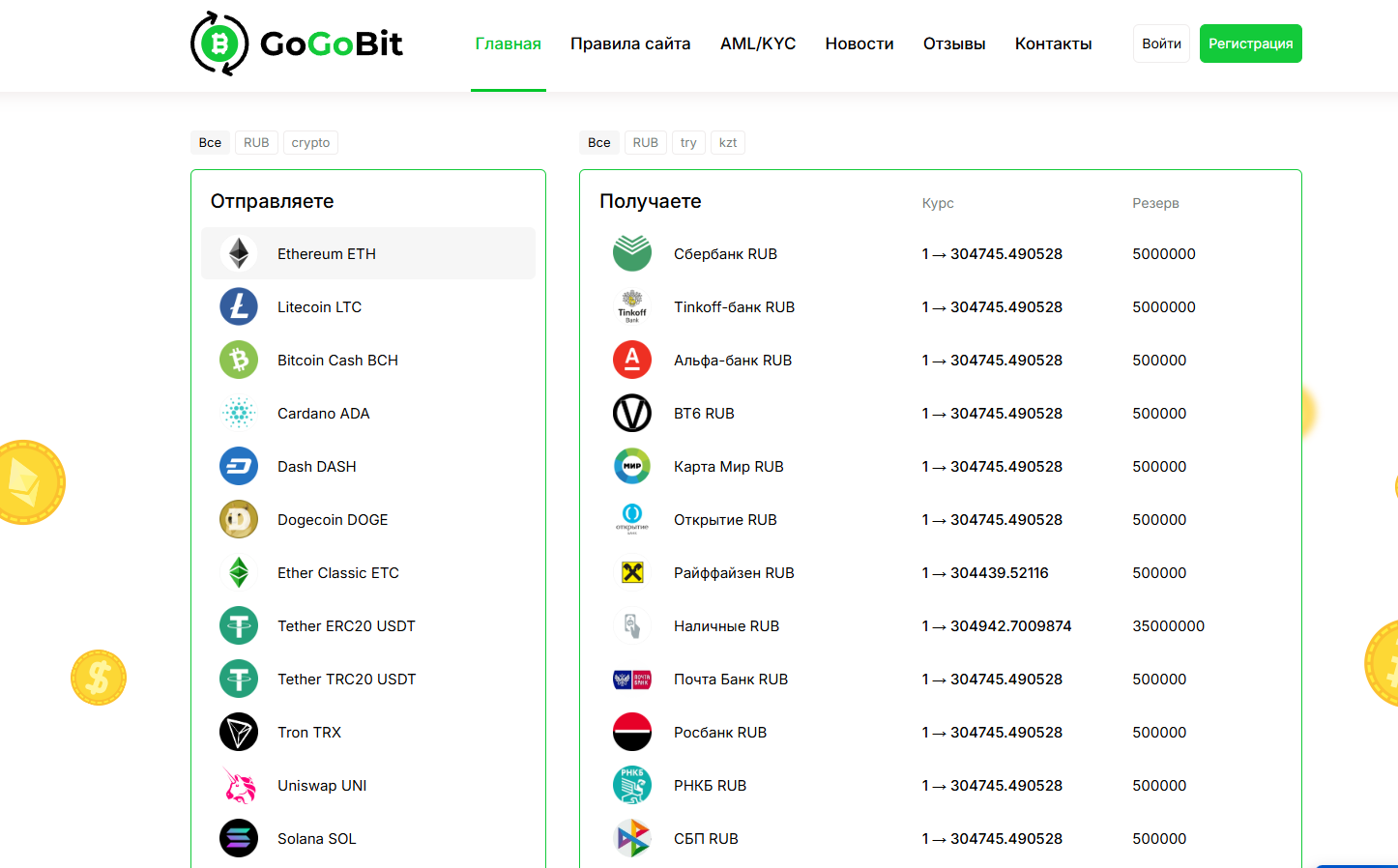The width and height of the screenshot is (1398, 868).
Task: Click the Регистрация button
Action: [x=1250, y=43]
